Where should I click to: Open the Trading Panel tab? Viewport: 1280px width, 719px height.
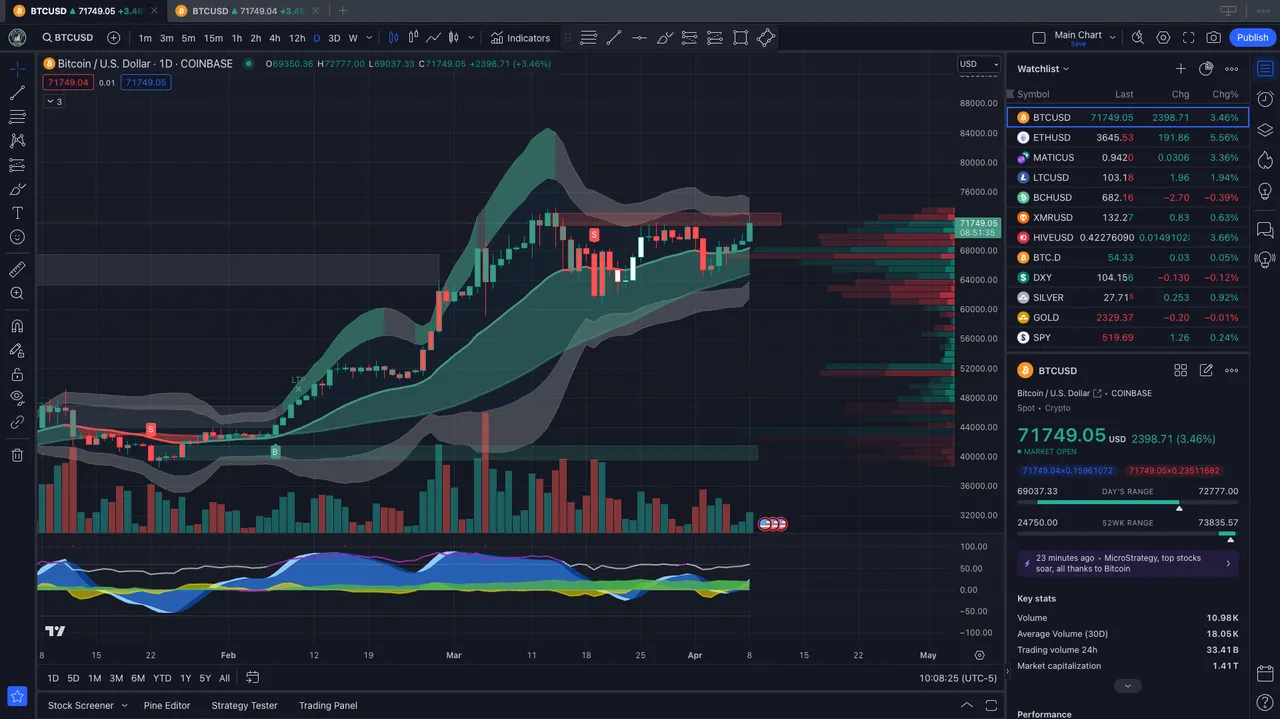[328, 705]
